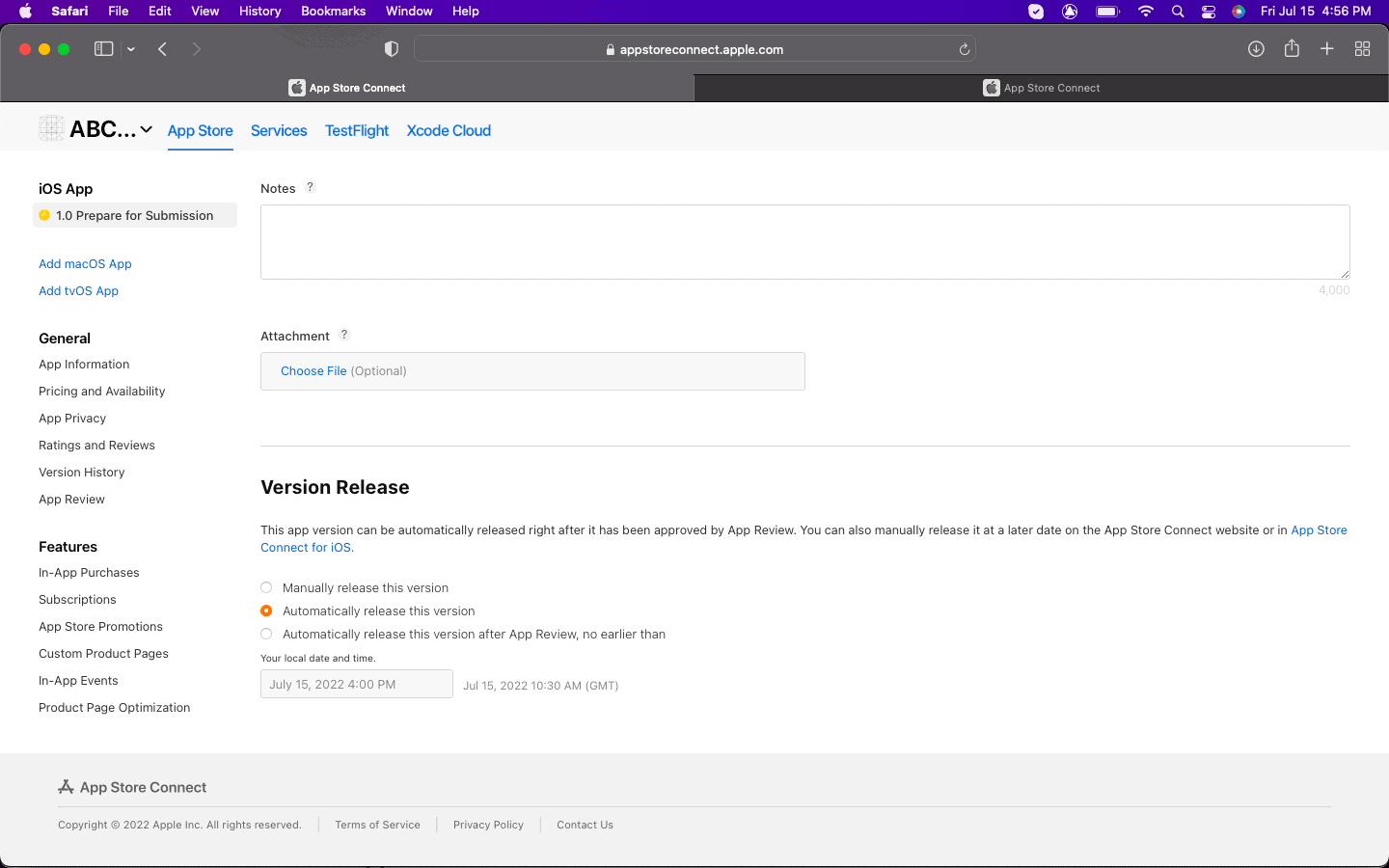The image size is (1389, 868).
Task: Open Pricing and Availability
Action: (101, 391)
